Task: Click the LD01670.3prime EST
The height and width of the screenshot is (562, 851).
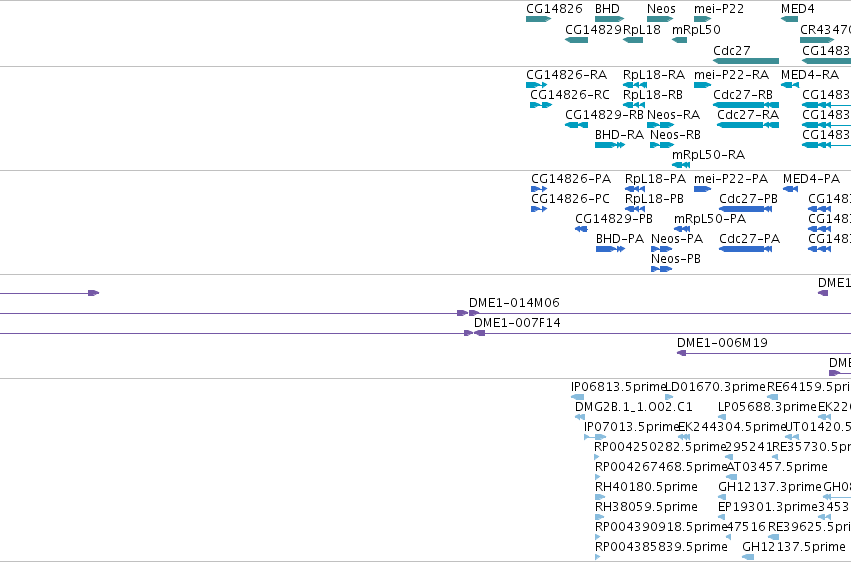Action: tap(669, 398)
